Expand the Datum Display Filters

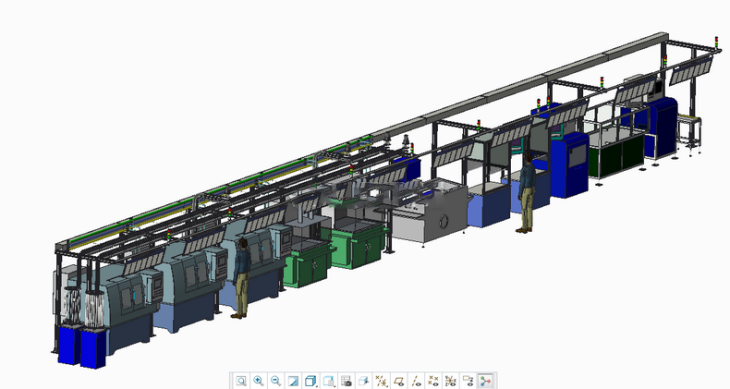click(x=381, y=381)
